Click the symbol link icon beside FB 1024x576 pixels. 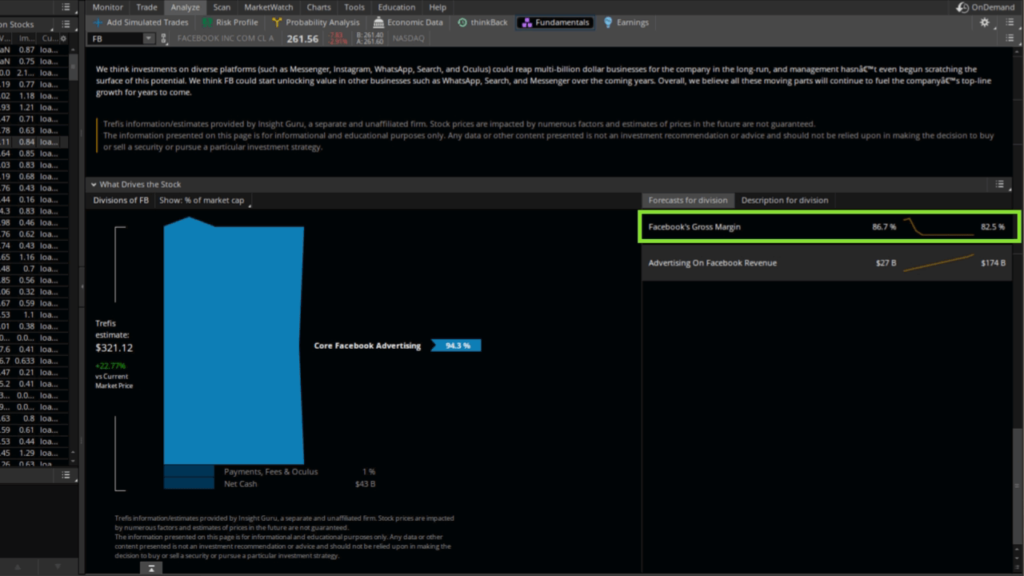click(164, 39)
